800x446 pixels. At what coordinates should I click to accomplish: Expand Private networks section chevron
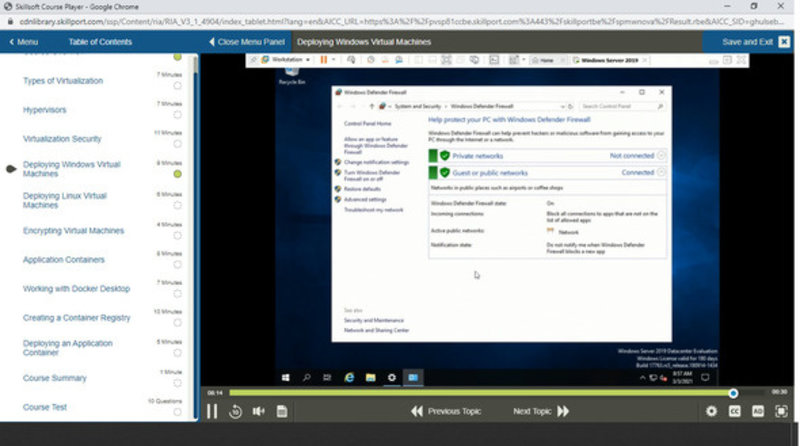[x=661, y=155]
